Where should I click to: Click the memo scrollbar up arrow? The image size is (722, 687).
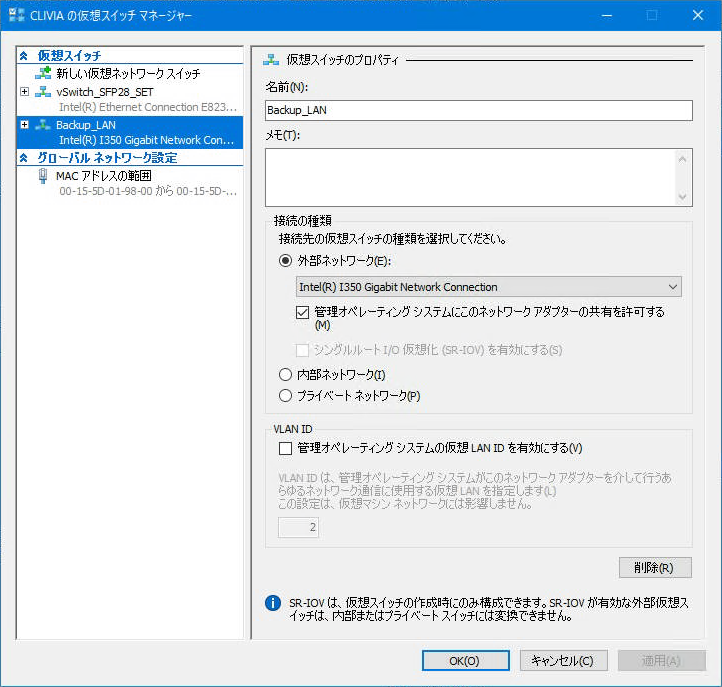click(682, 159)
